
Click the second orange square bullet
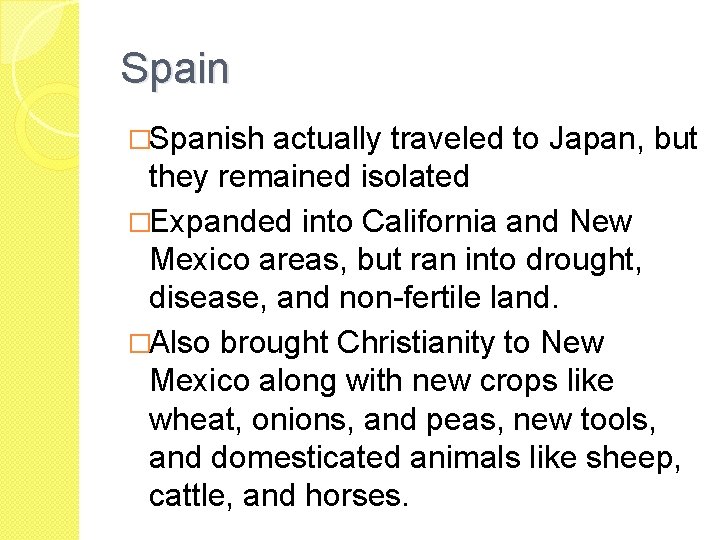[139, 223]
